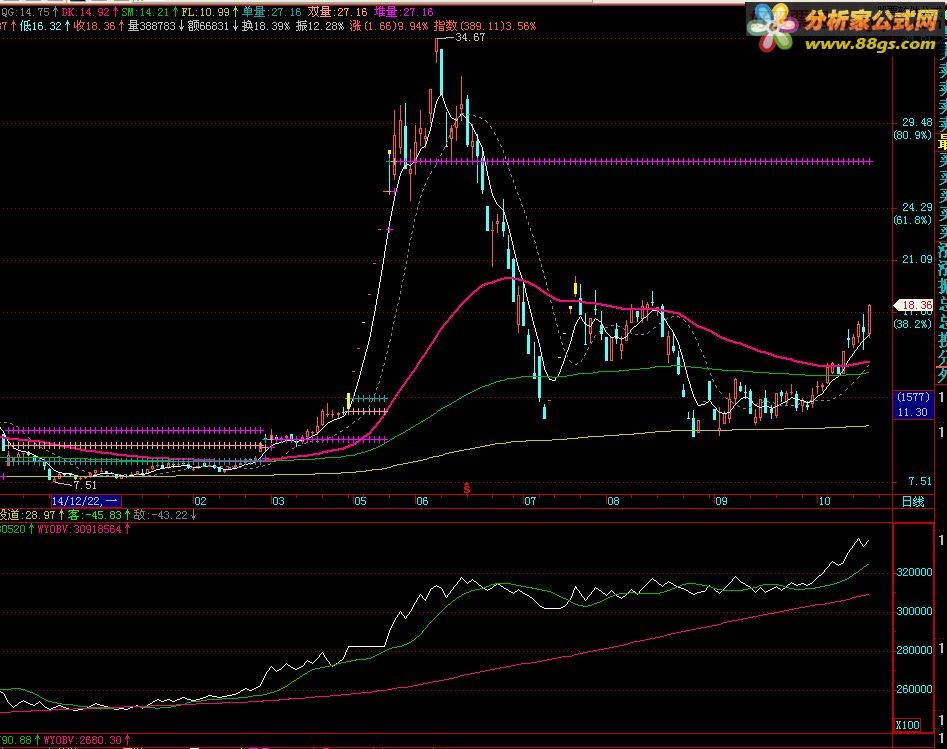Click the 02 month marker on time axis
947x749 pixels.
click(x=200, y=501)
